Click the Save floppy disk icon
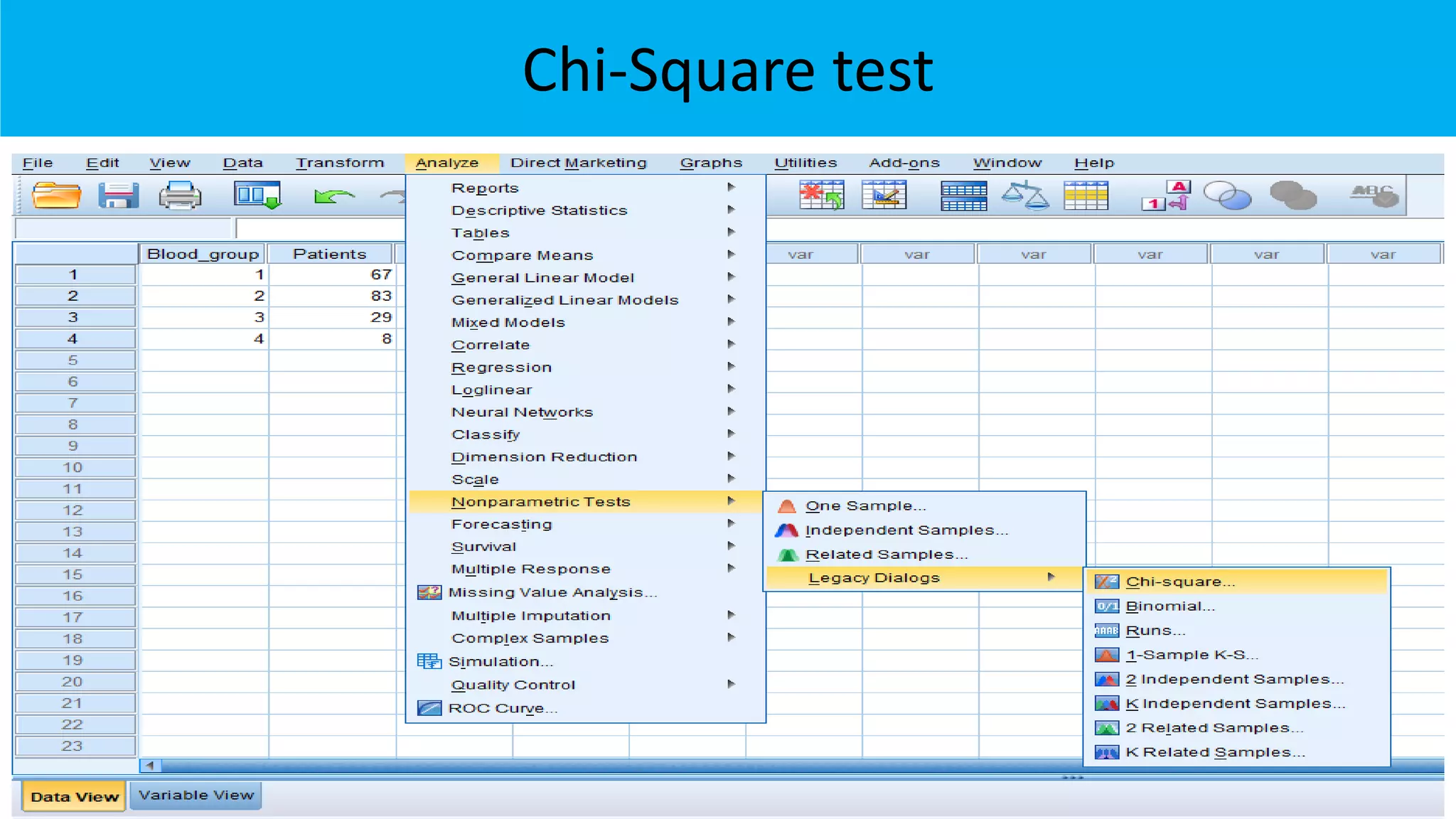Image resolution: width=1456 pixels, height=819 pixels. 118,195
